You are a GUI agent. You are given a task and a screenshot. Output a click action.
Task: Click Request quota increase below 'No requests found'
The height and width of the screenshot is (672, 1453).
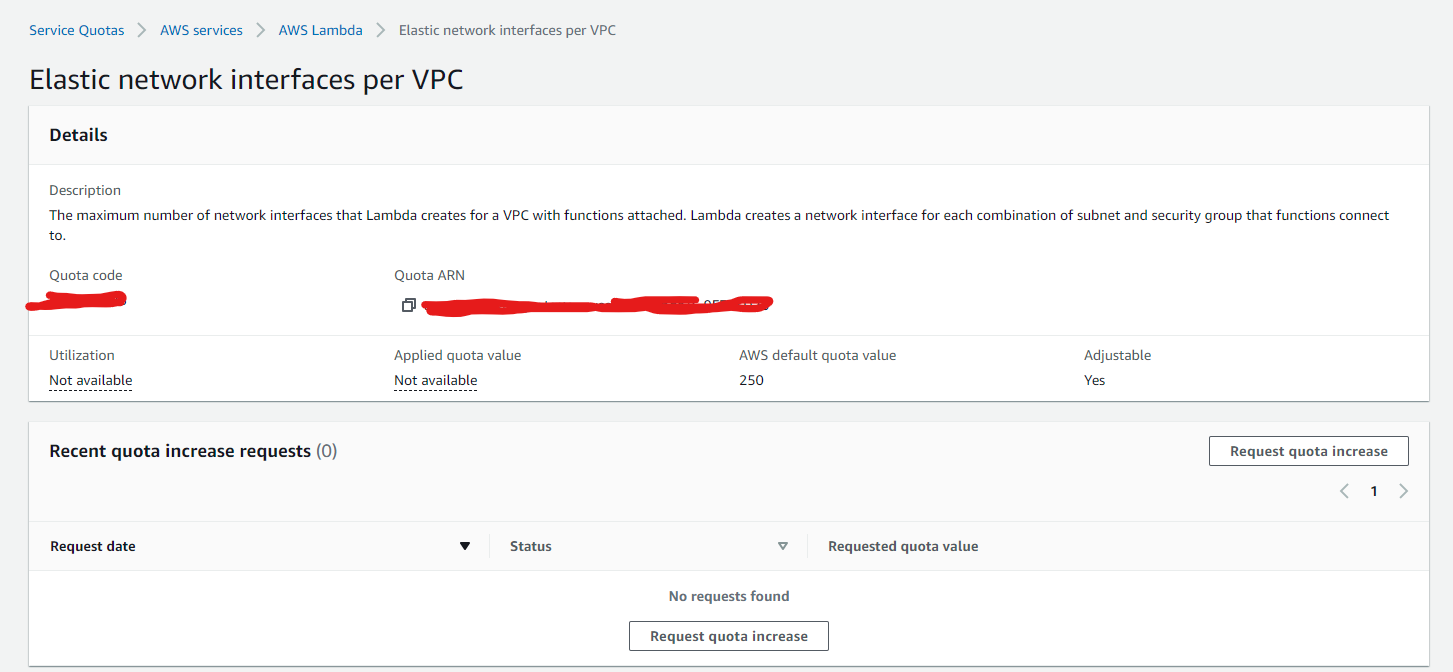pyautogui.click(x=729, y=636)
